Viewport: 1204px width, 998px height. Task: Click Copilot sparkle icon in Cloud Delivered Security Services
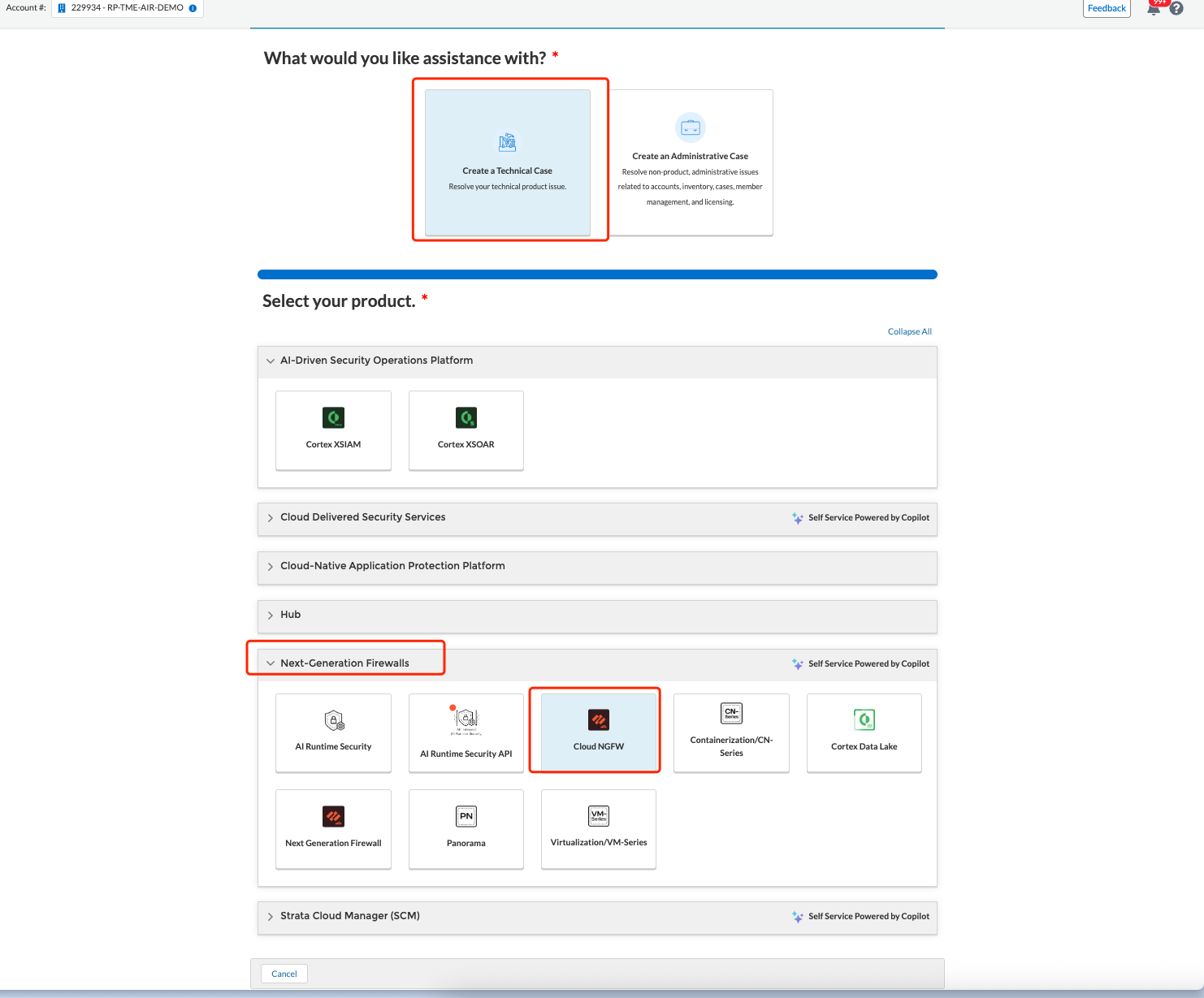[798, 518]
